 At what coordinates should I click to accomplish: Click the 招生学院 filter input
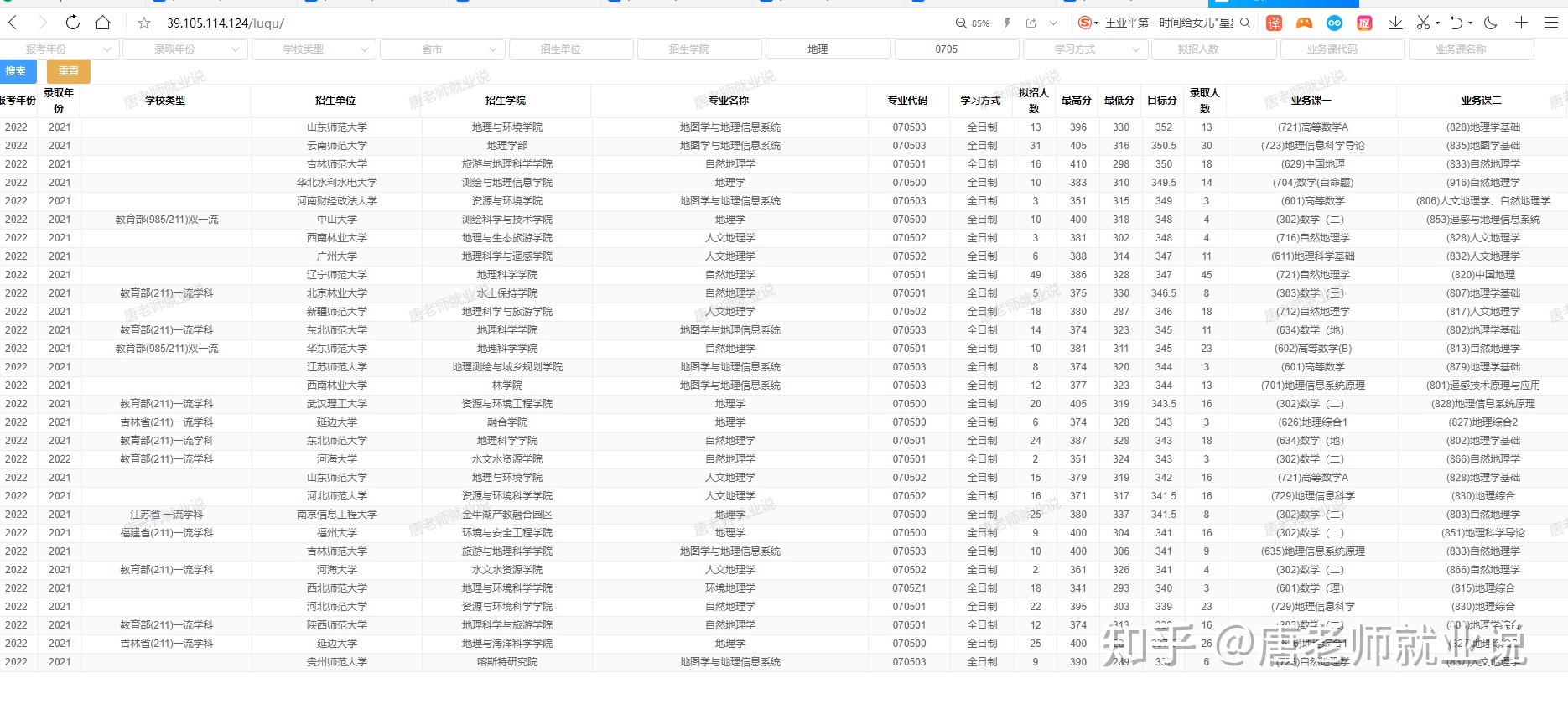pyautogui.click(x=700, y=49)
